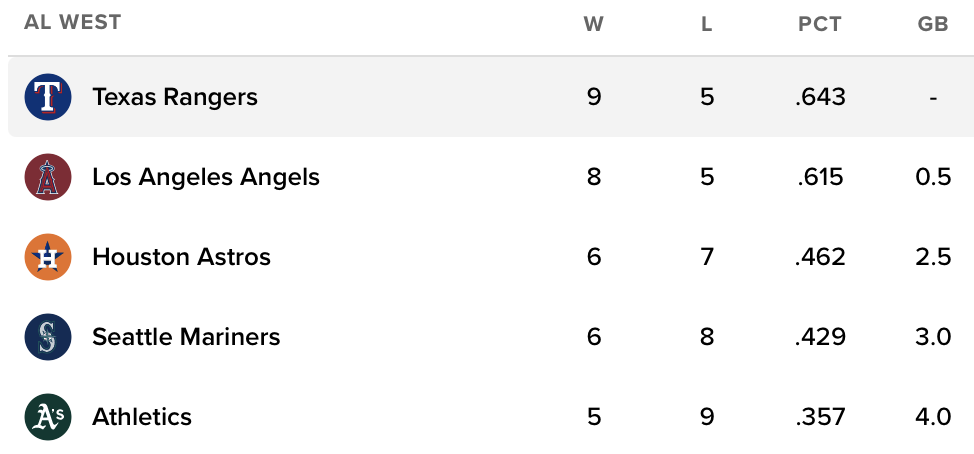The image size is (974, 454).
Task: Click Athletics games behind value 4.0
Action: (932, 417)
